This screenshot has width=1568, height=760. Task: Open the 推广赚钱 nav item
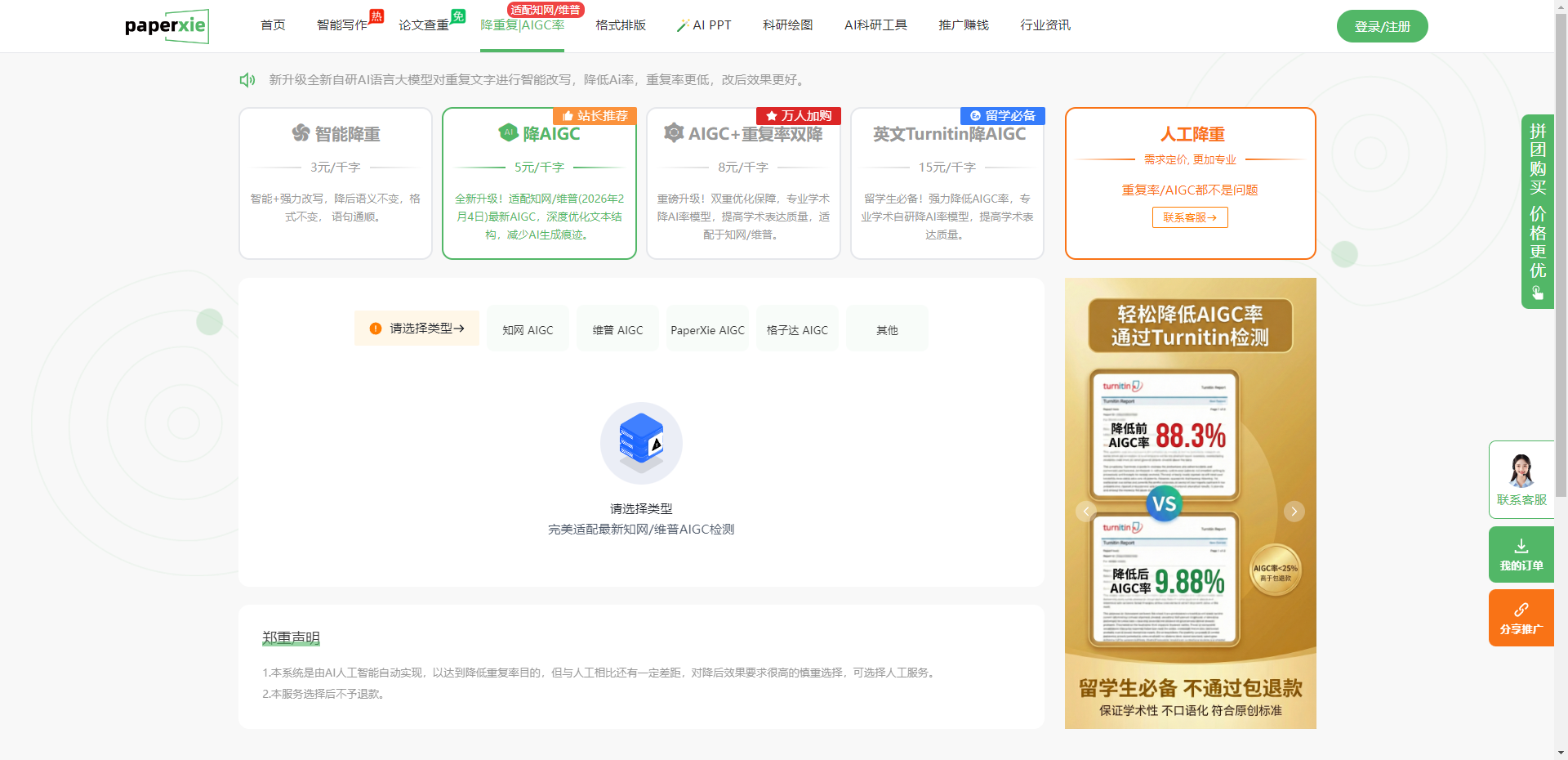point(964,25)
